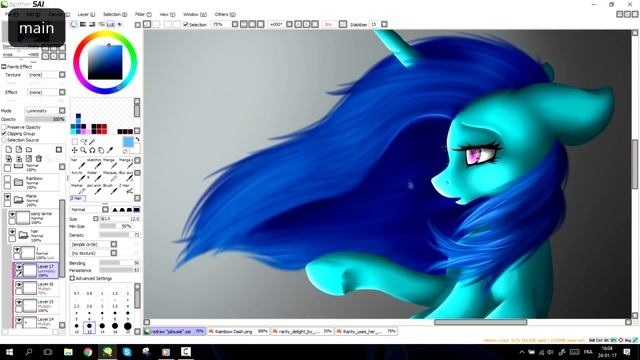Hide Layer 16 with its eye icon
Viewport: 640px width, 360px height.
coord(19,285)
